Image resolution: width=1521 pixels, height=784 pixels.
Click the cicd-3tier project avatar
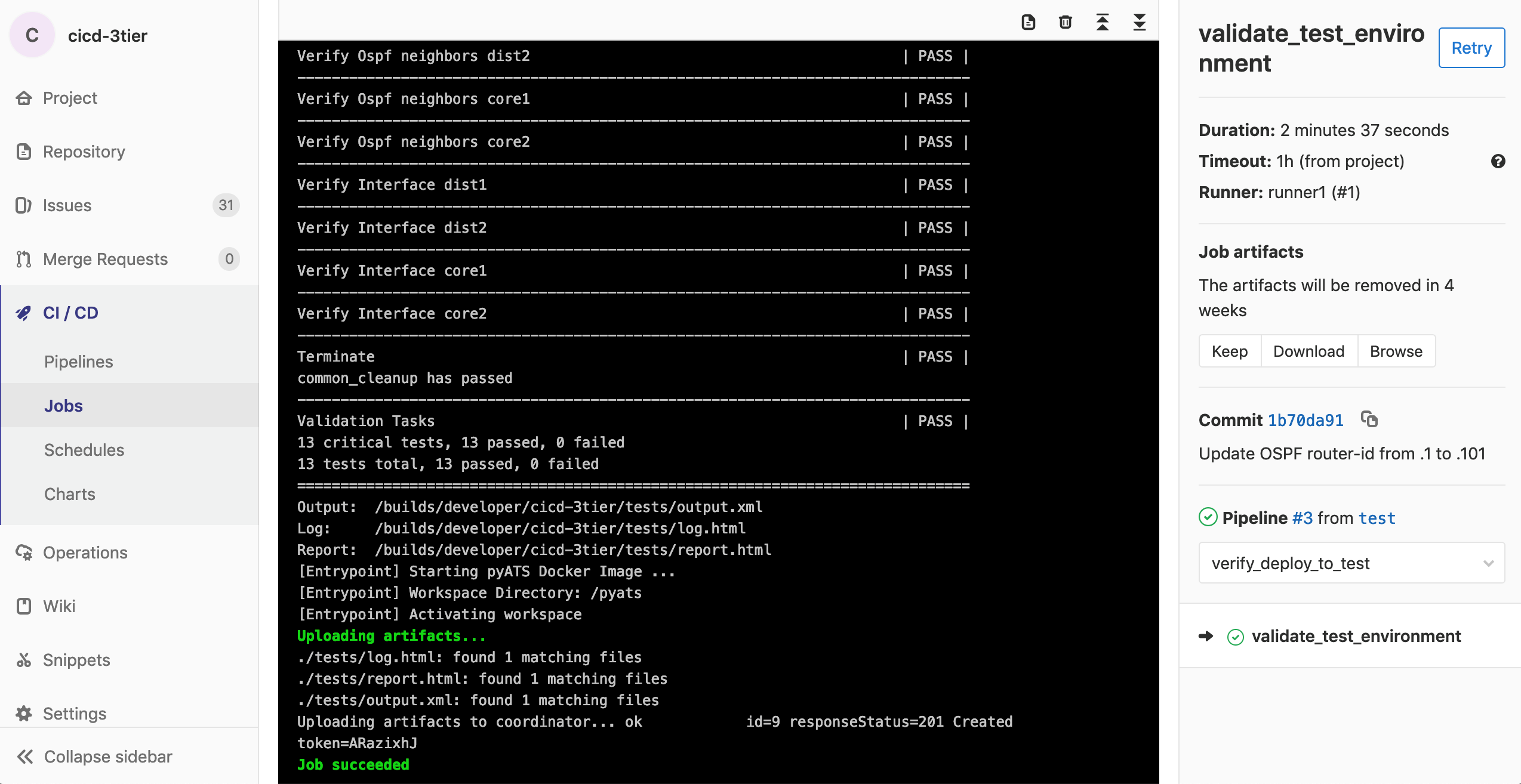(32, 36)
